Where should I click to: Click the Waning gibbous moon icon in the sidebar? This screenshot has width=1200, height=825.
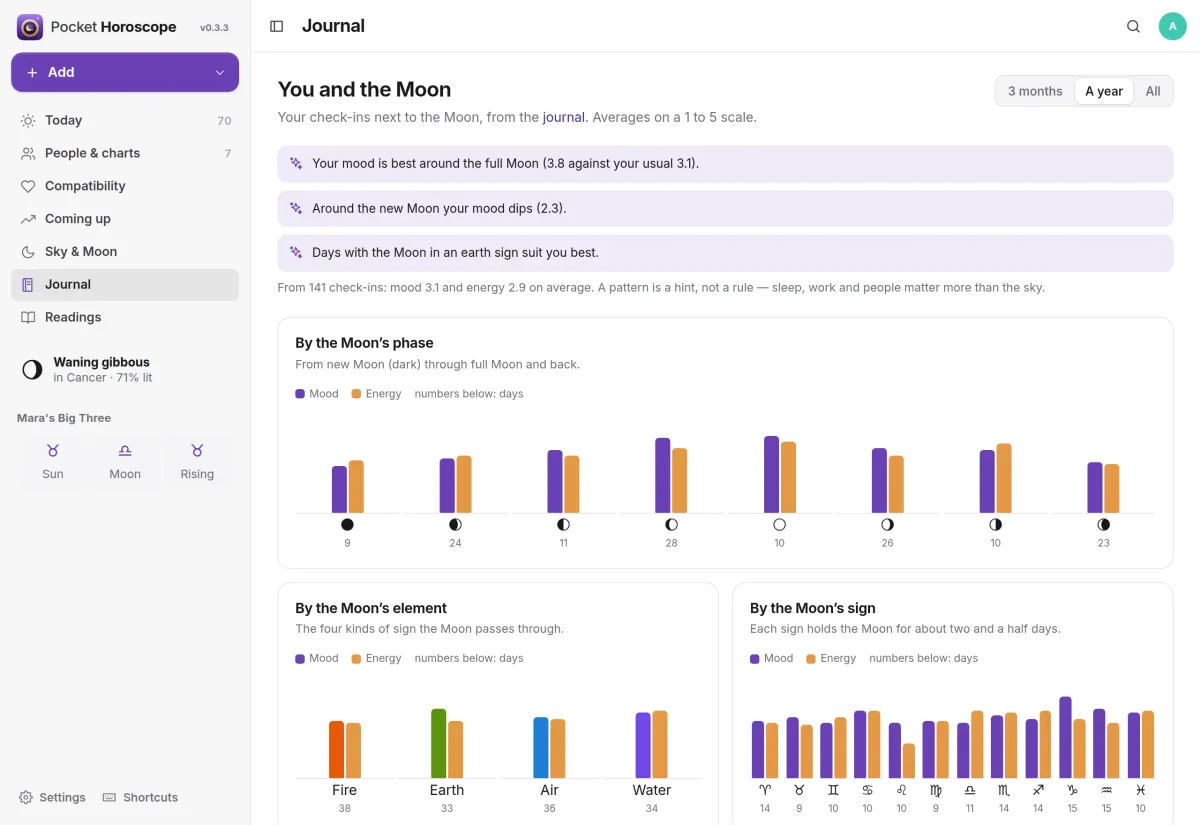(x=33, y=370)
